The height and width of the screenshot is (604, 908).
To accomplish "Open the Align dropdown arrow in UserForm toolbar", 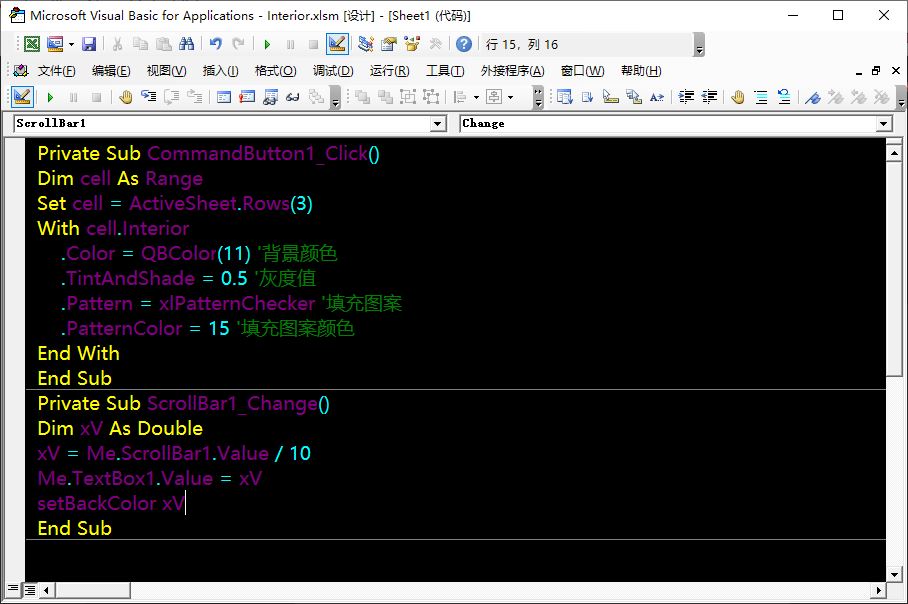I will 477,97.
